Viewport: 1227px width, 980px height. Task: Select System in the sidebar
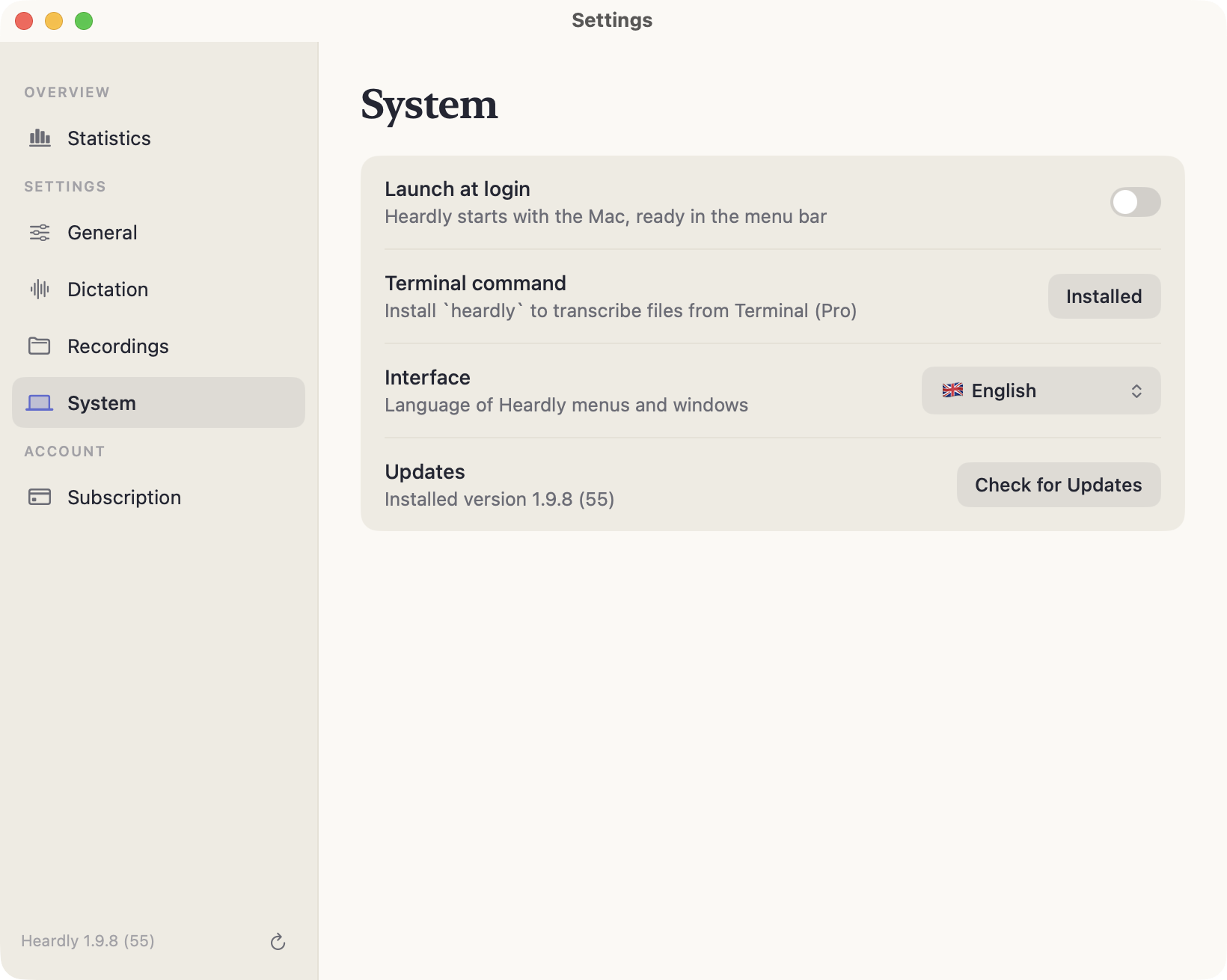(x=159, y=402)
